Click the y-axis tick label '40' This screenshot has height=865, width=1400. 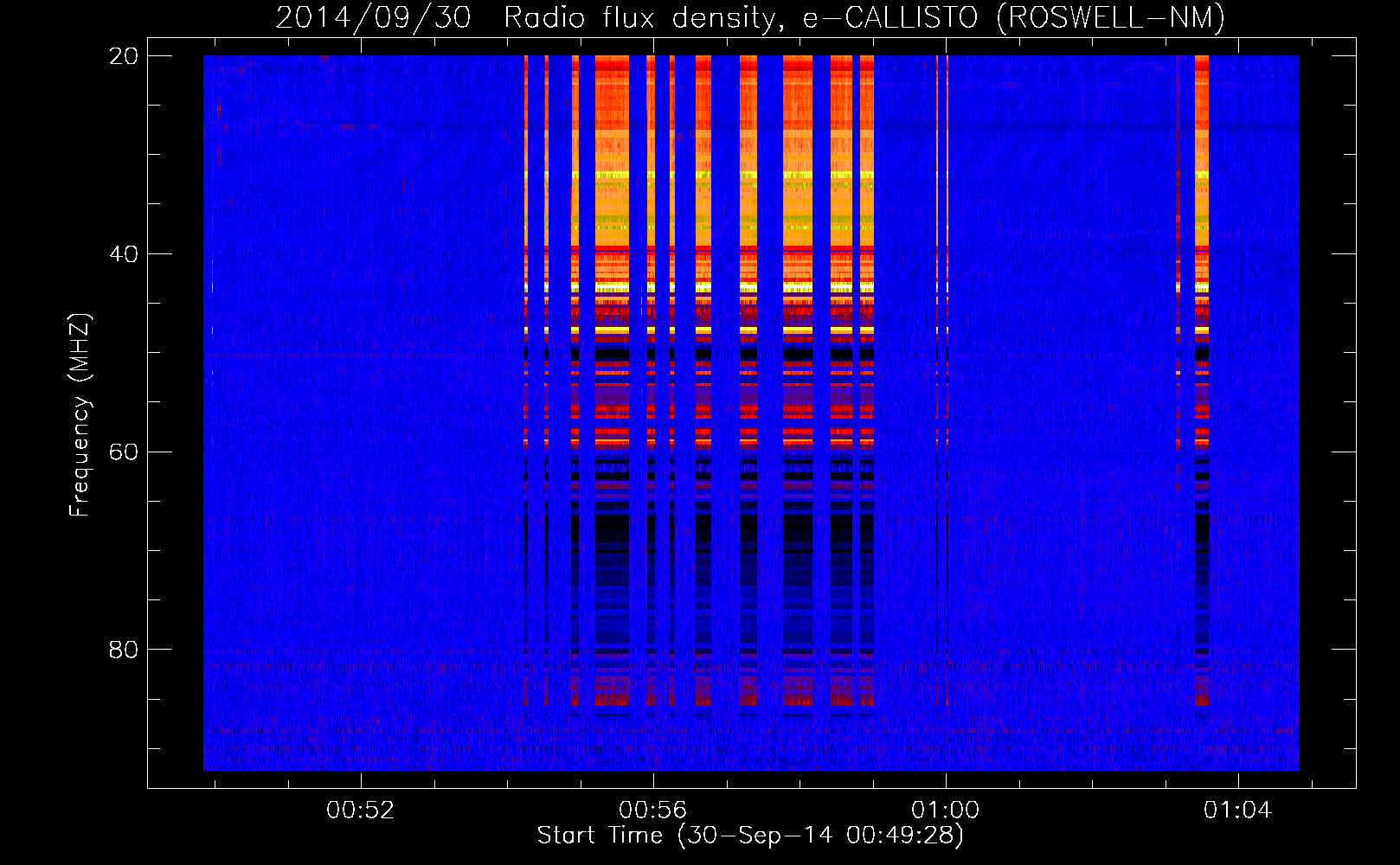(124, 254)
